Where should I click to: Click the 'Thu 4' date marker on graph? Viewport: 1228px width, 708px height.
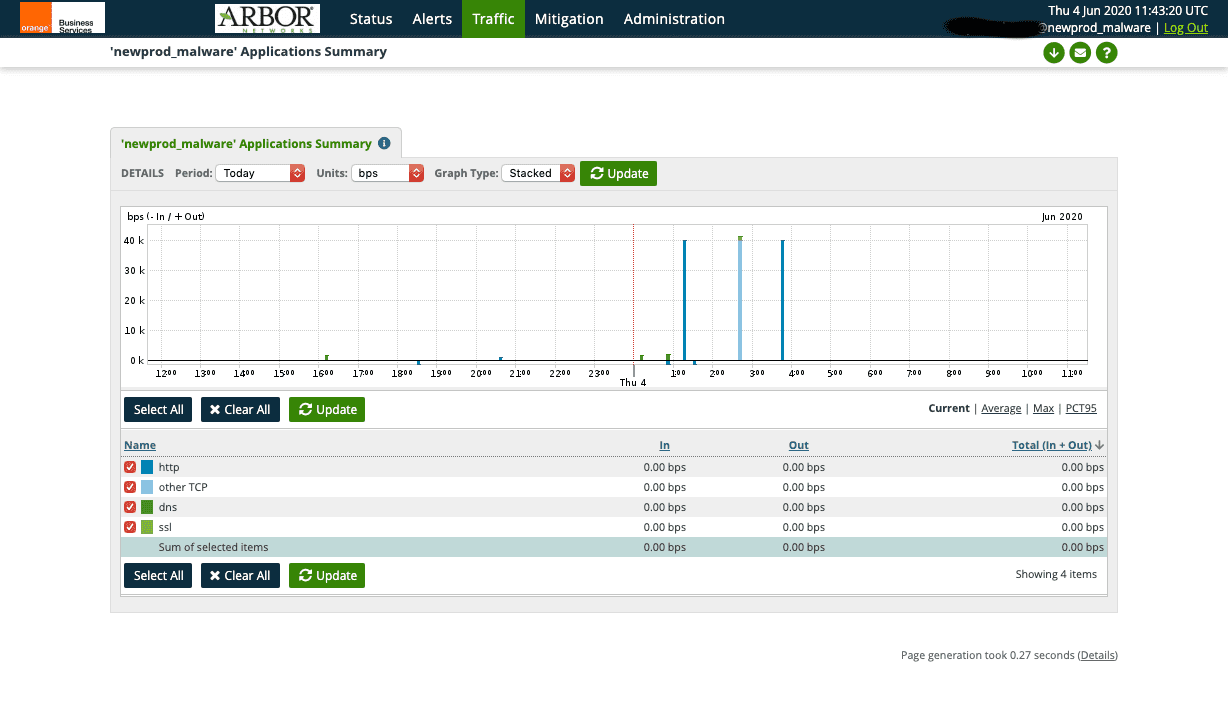pyautogui.click(x=633, y=383)
